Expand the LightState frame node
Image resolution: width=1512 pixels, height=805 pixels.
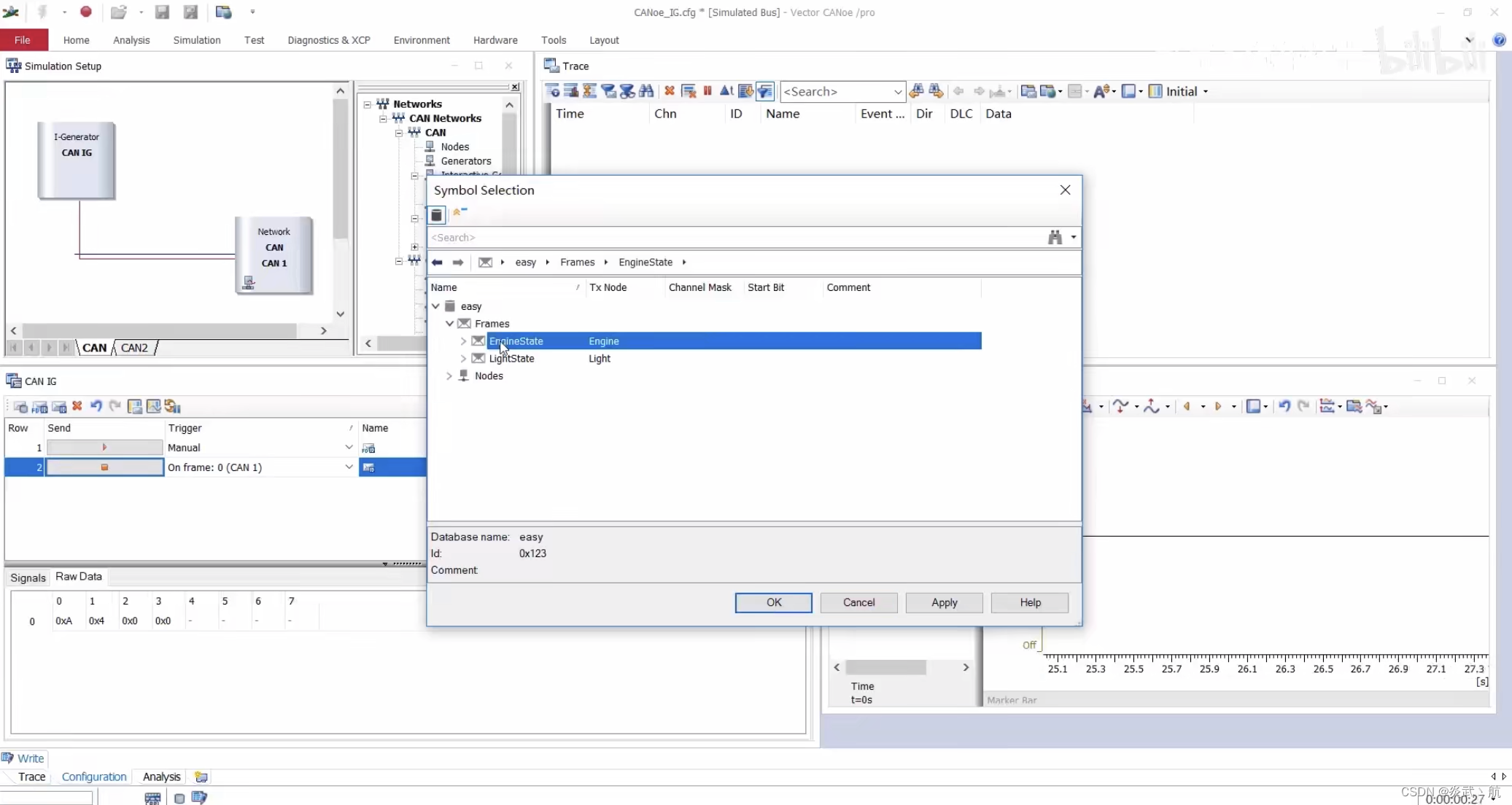coord(463,359)
